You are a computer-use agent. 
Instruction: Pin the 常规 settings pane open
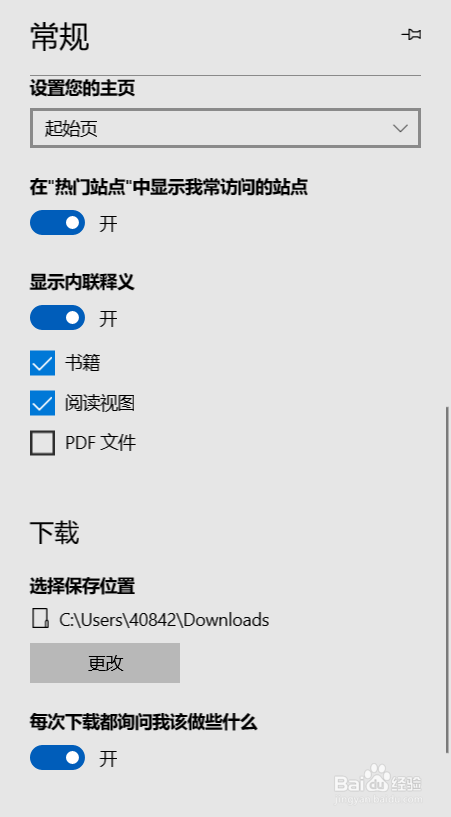411,35
